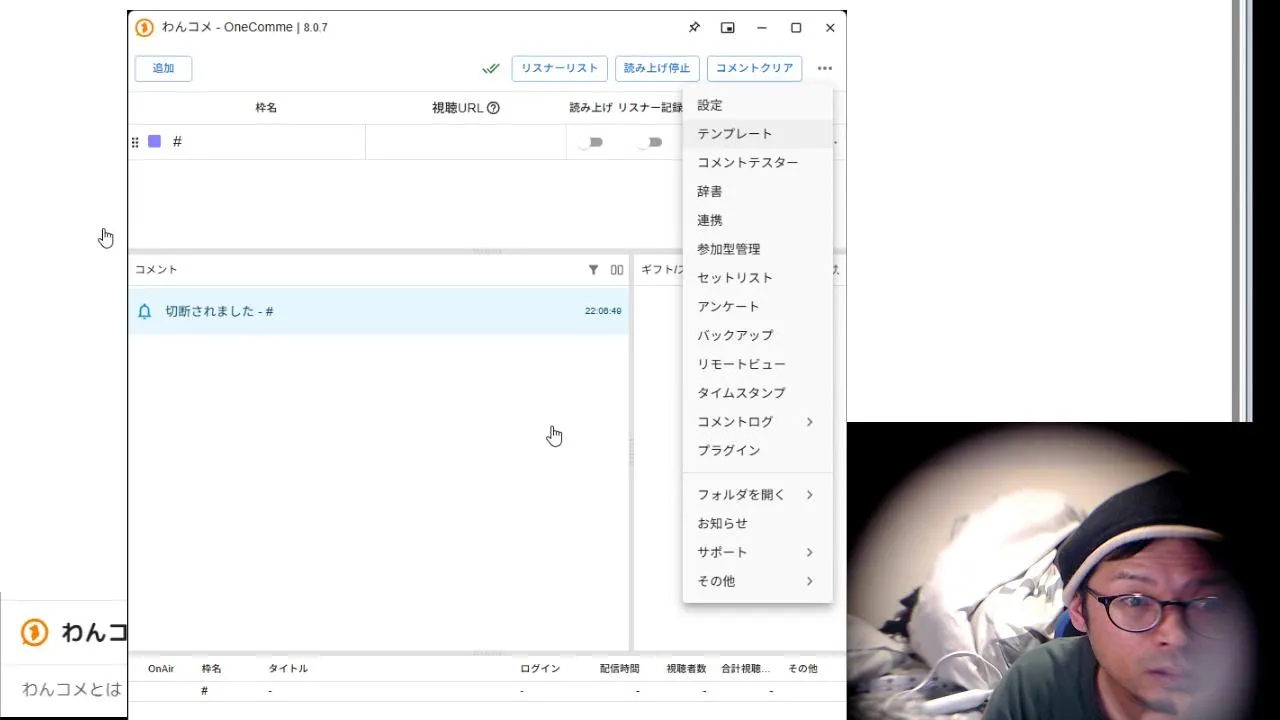Click the コメント panel heading
The image size is (1280, 720).
coord(156,270)
